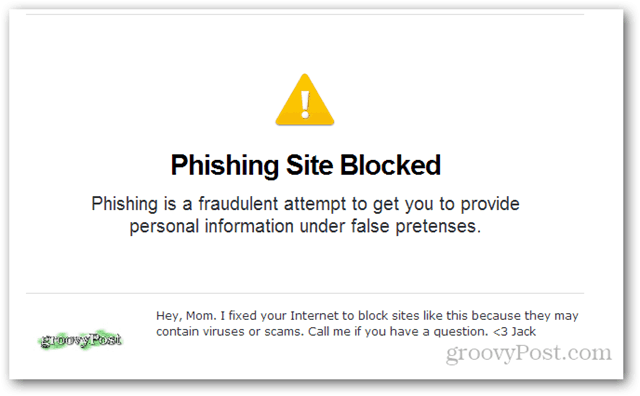Click 'get you to provide' in the description
This screenshot has width=640, height=396.
point(446,204)
